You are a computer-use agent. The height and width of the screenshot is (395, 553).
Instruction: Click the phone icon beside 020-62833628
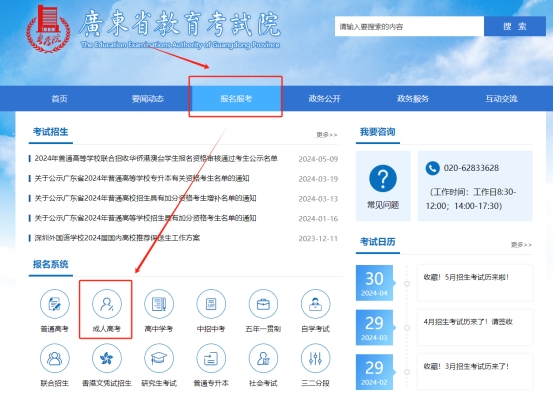[x=432, y=168]
